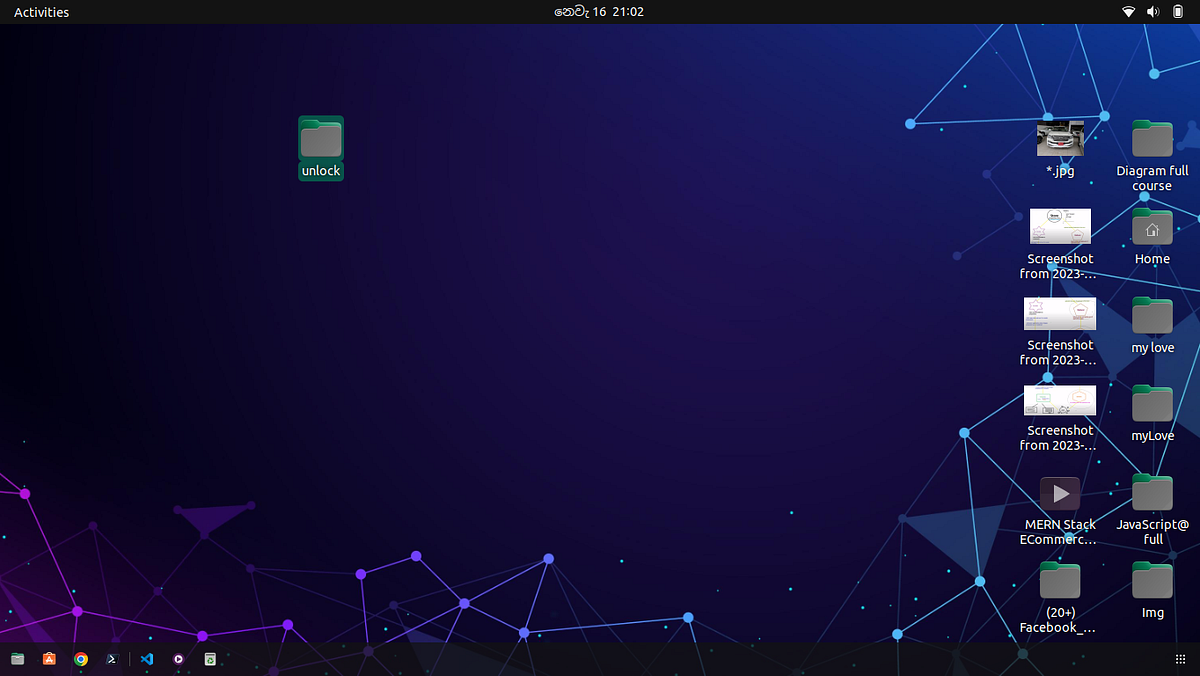Open the clock and calendar menu
The image size is (1200, 676).
(x=599, y=12)
